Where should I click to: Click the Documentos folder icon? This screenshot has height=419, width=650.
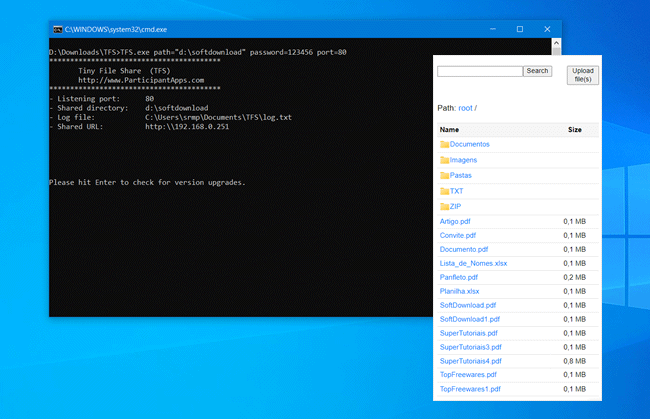(x=445, y=145)
